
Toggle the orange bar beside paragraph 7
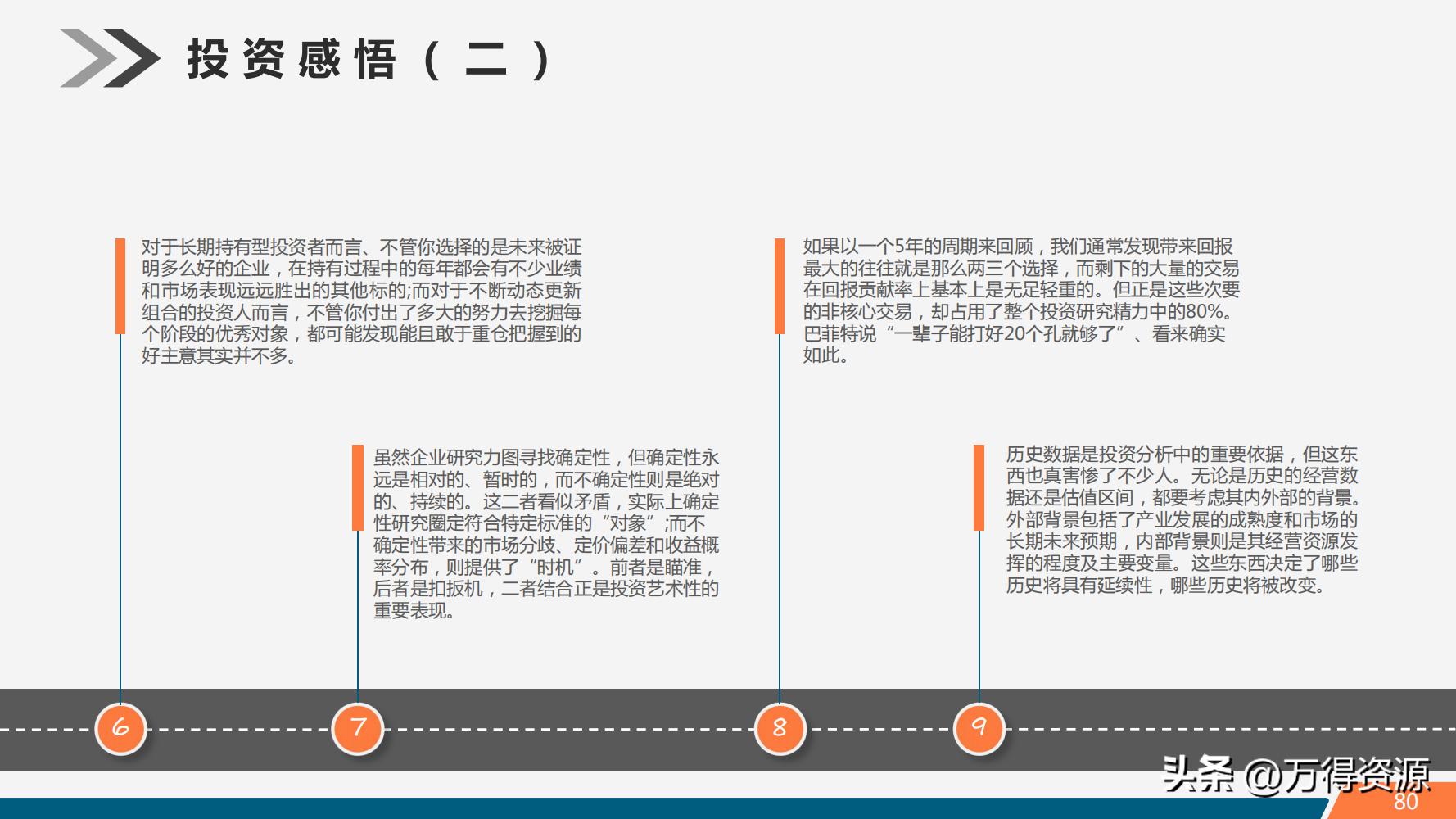click(358, 490)
